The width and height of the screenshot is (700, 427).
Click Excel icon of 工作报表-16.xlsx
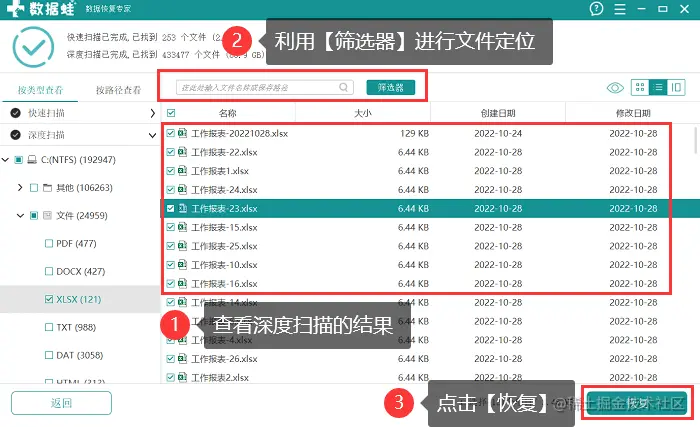pos(182,283)
